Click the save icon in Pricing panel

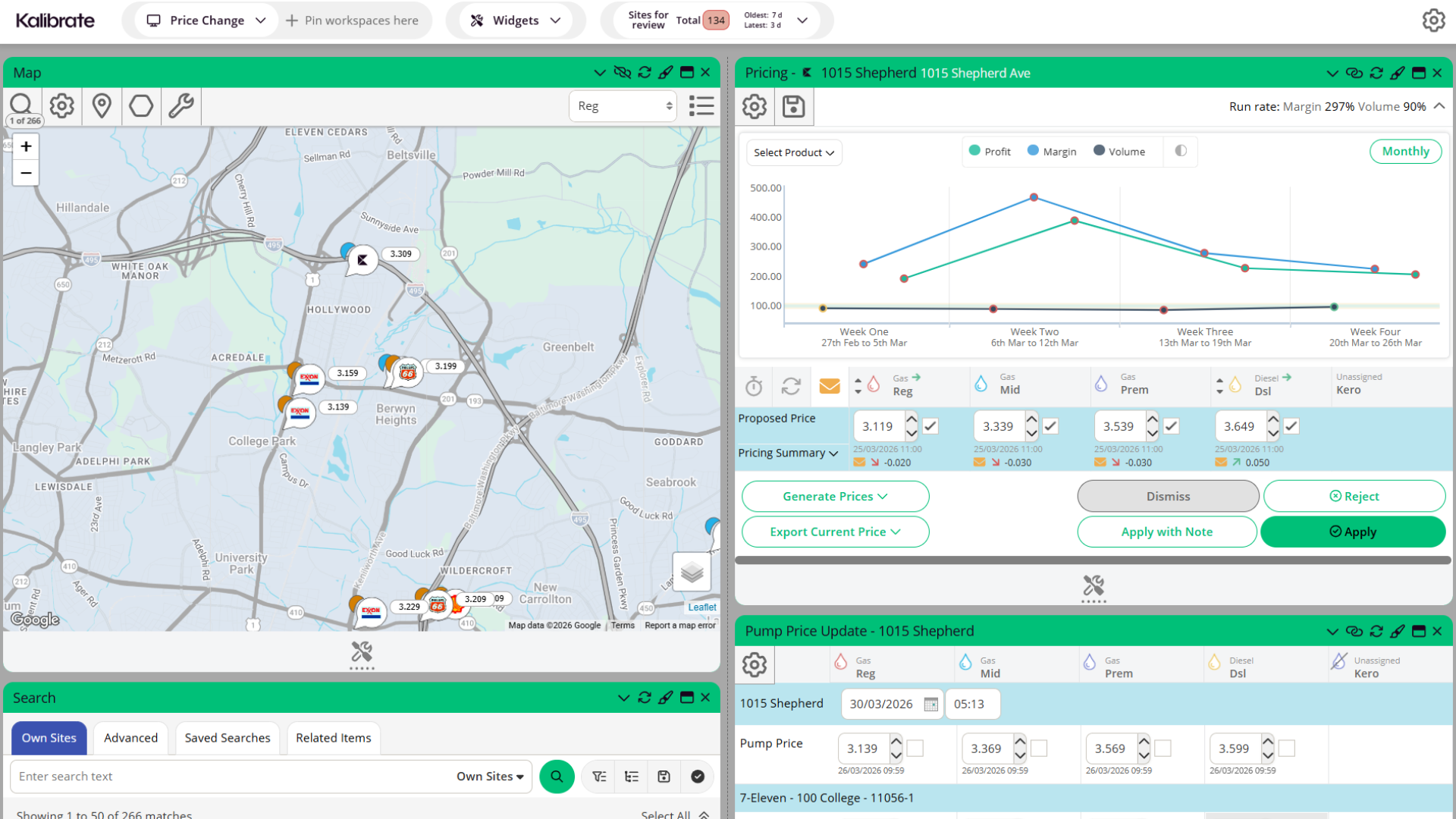(793, 107)
